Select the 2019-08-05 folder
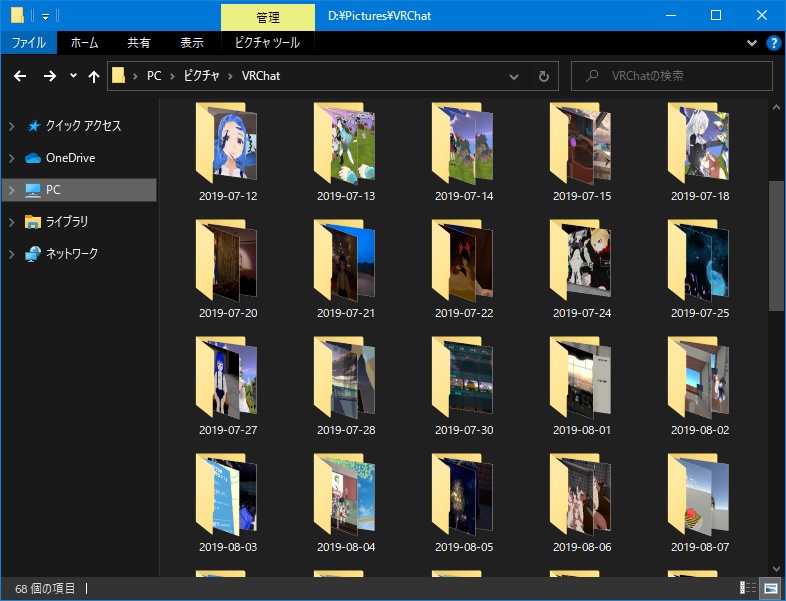The image size is (786, 601). [464, 503]
